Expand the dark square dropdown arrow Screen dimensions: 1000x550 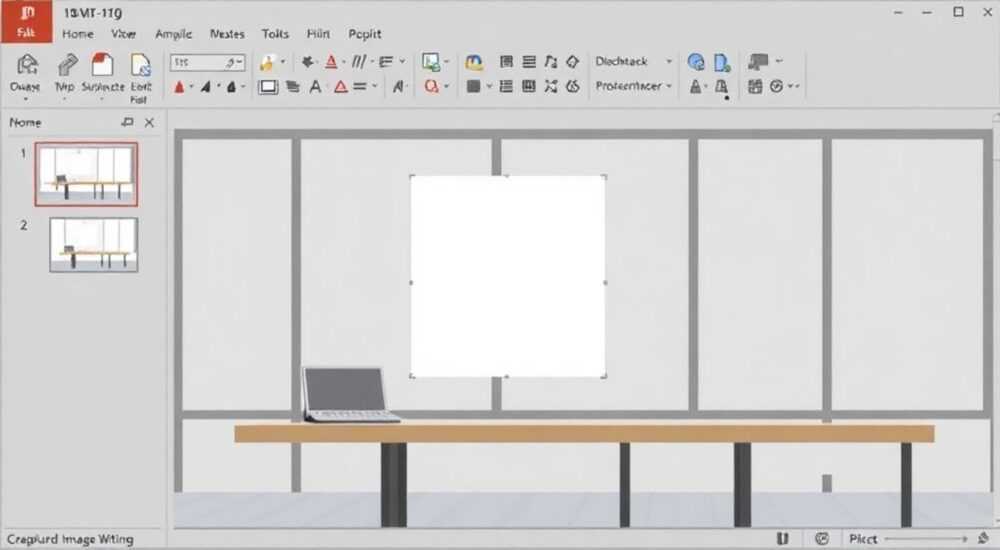point(489,86)
